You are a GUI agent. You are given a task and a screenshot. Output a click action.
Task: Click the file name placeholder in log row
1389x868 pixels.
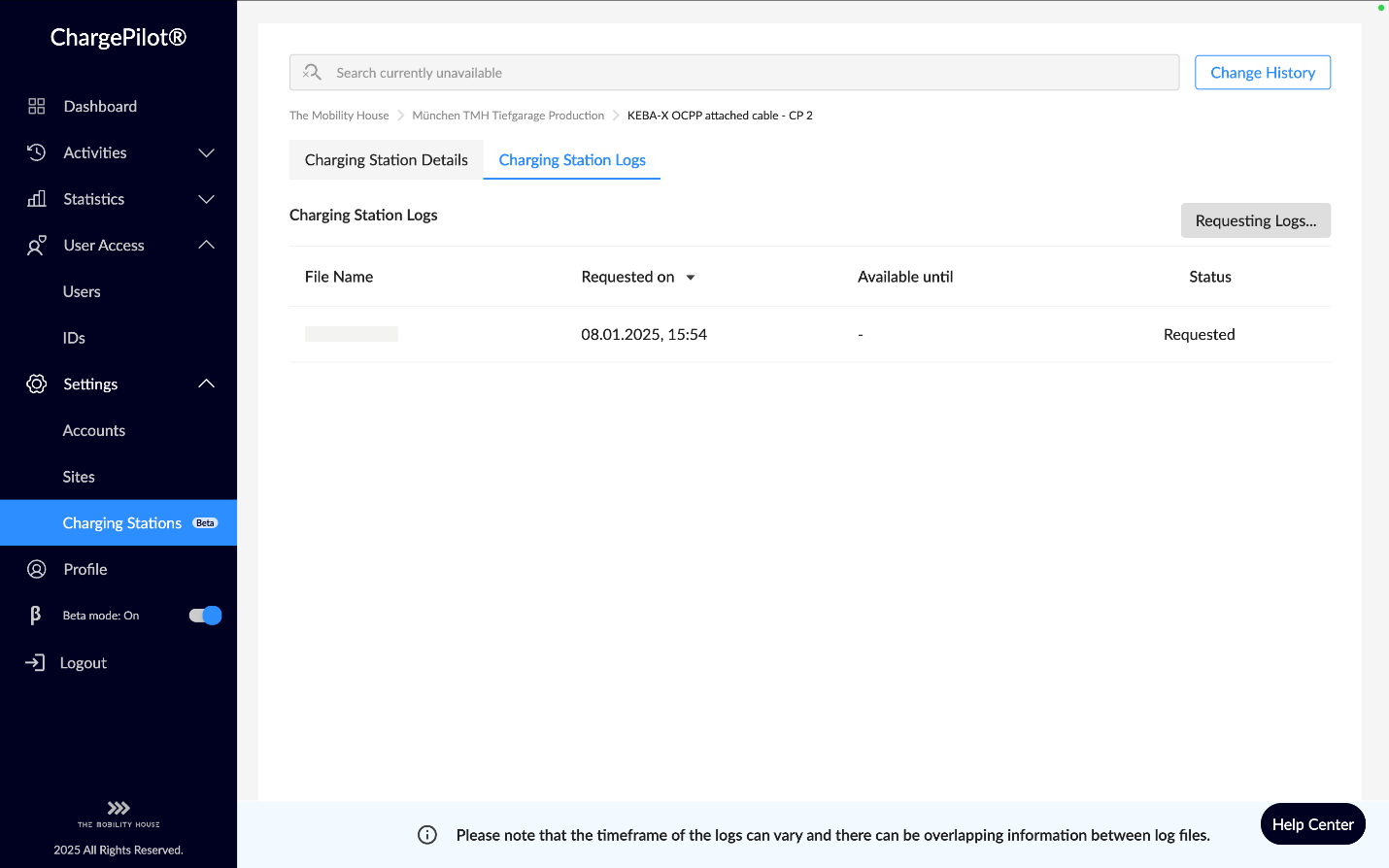coord(352,334)
